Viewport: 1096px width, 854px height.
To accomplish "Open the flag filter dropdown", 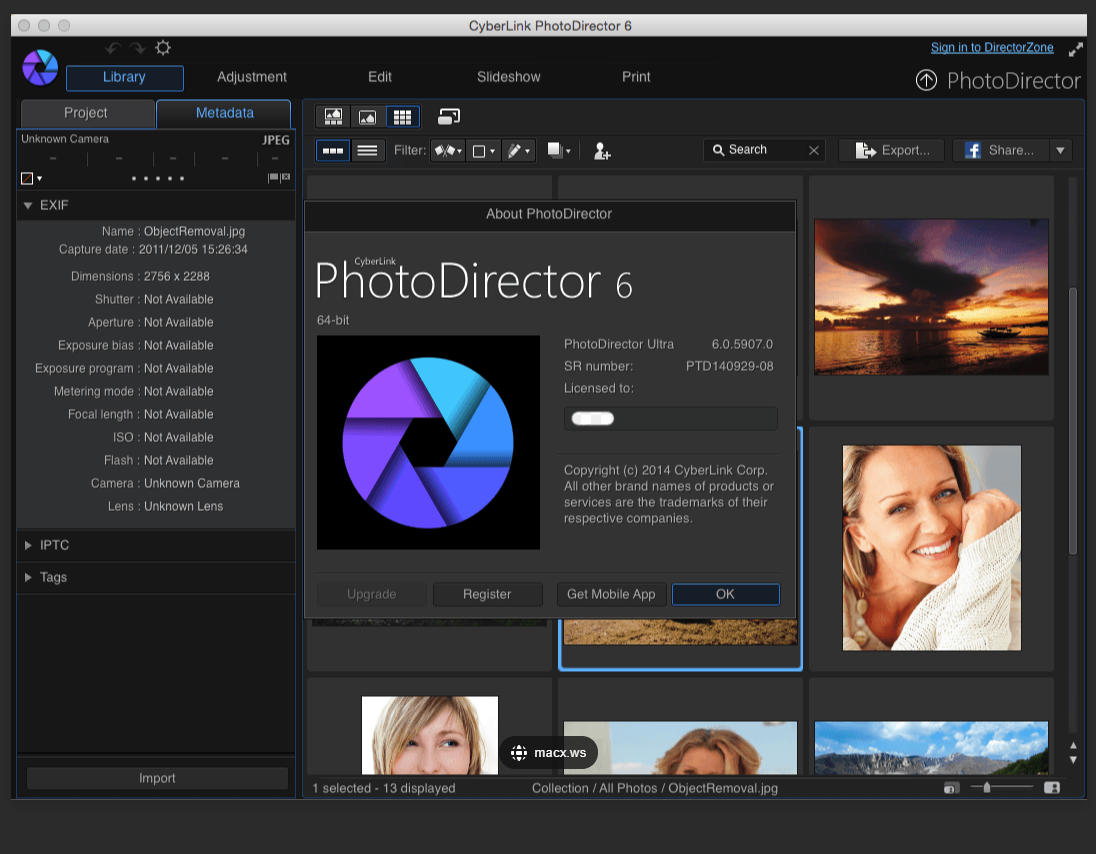I will pos(448,150).
